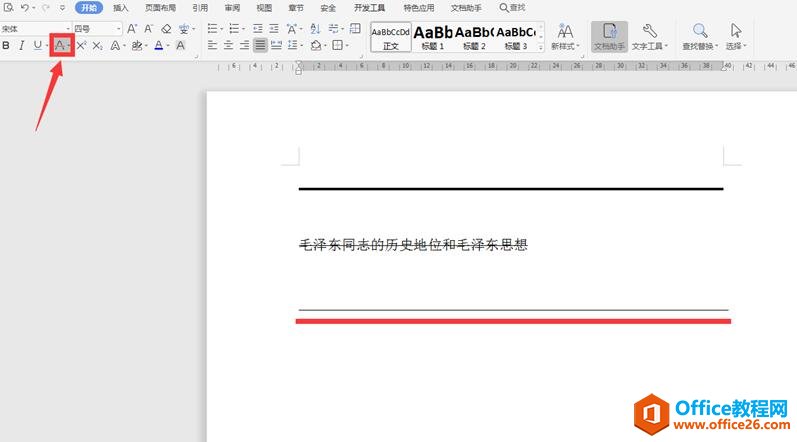Viewport: 797px width, 442px height.
Task: Apply a bulleted list
Action: [x=212, y=28]
